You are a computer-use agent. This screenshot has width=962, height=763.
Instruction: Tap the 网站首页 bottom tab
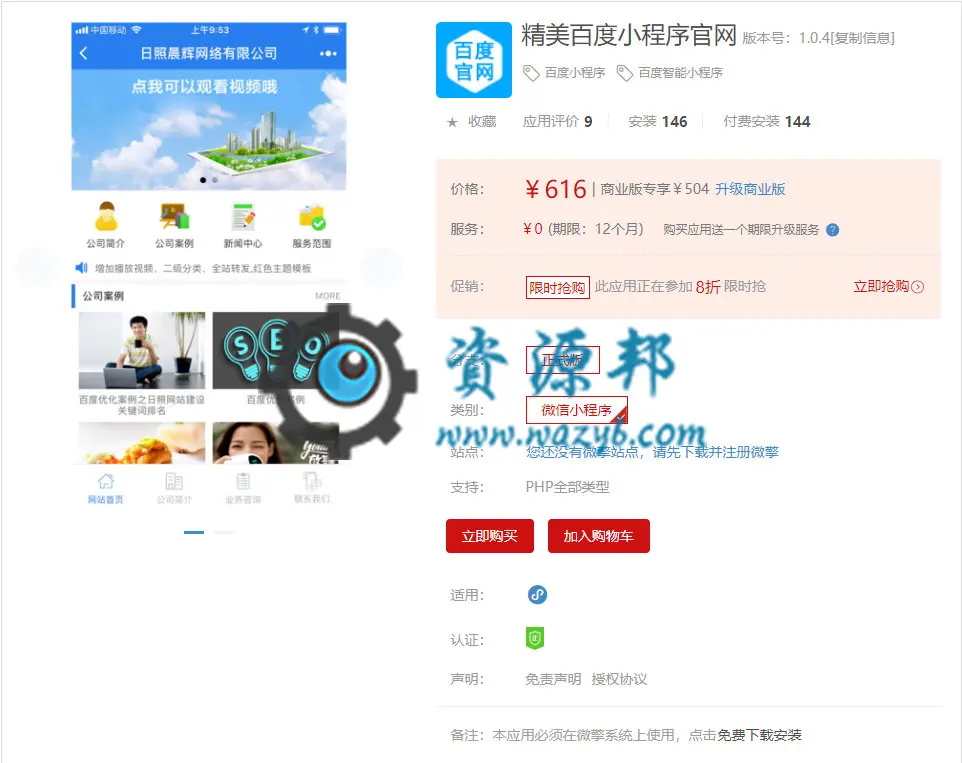point(106,489)
